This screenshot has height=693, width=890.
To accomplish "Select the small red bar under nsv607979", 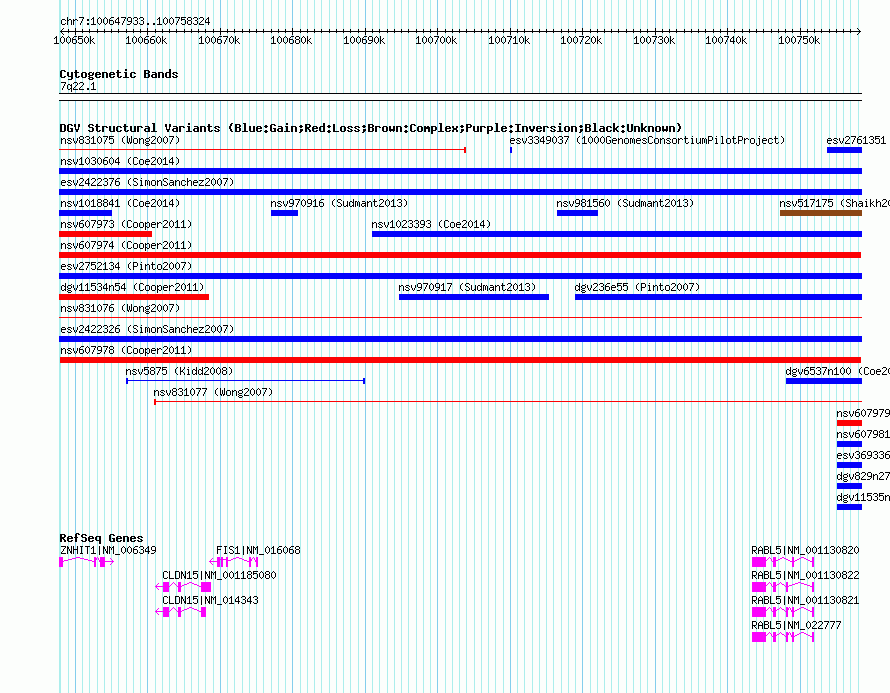I will (849, 423).
